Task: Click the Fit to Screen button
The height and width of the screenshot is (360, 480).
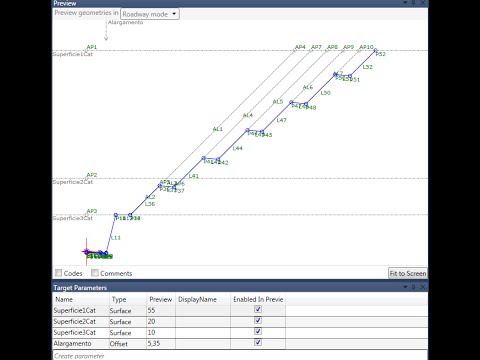Action: 408,273
